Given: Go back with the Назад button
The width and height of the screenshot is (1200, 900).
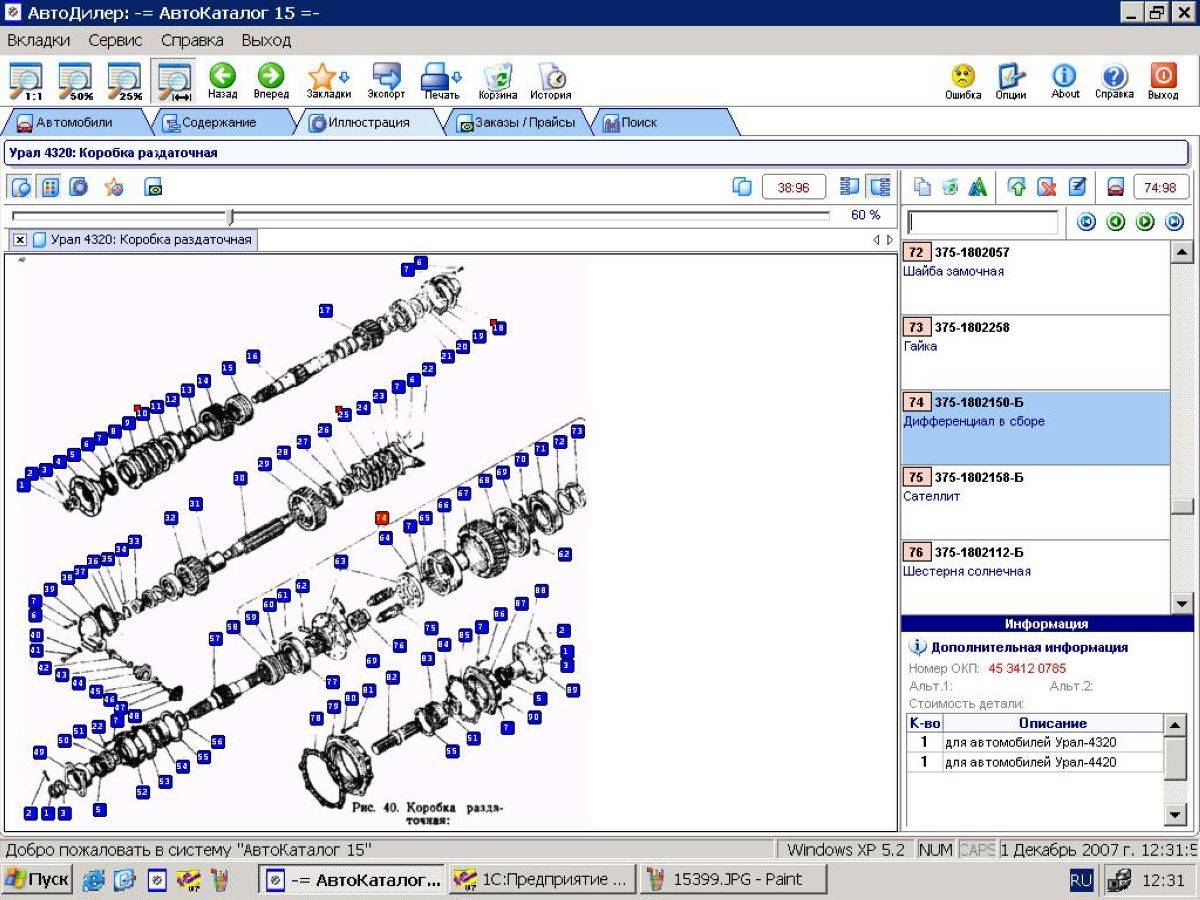Looking at the screenshot, I should pyautogui.click(x=222, y=81).
